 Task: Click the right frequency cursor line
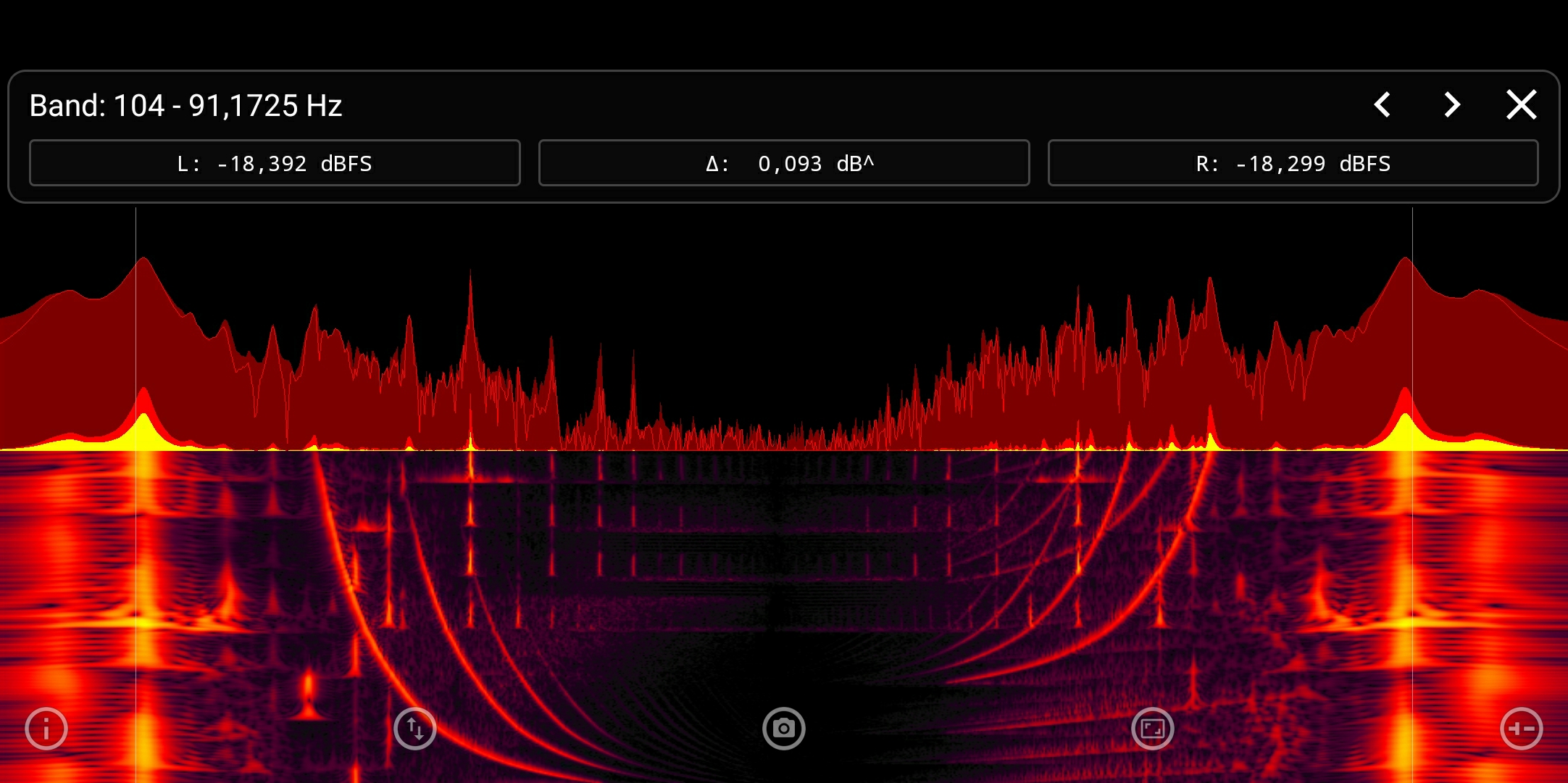(1411, 326)
